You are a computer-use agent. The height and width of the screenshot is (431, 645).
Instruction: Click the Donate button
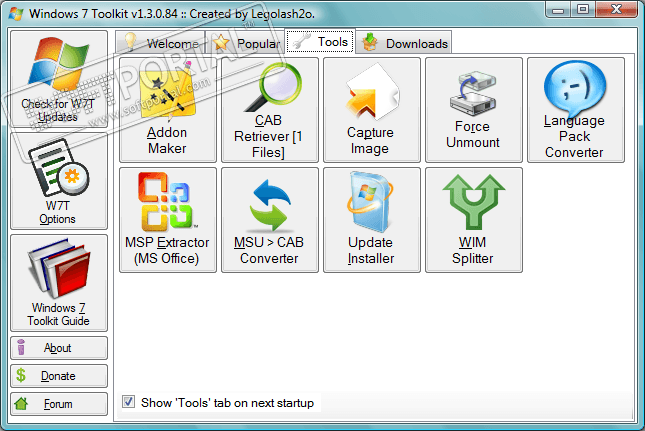[x=59, y=376]
